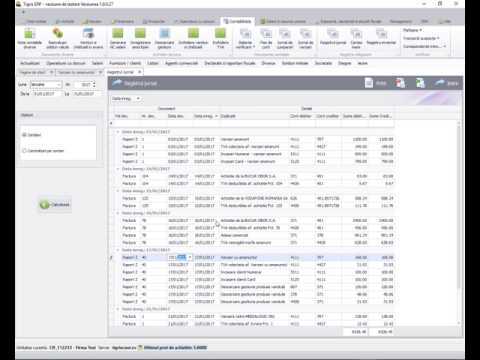This screenshot has height=360, width=480.
Task: Close the Registrul Jurnal tab
Action: pyautogui.click(x=140, y=72)
